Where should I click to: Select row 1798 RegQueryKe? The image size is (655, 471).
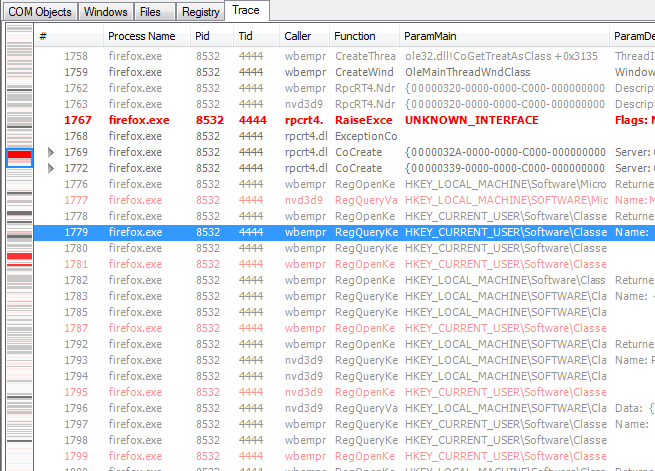pyautogui.click(x=344, y=440)
